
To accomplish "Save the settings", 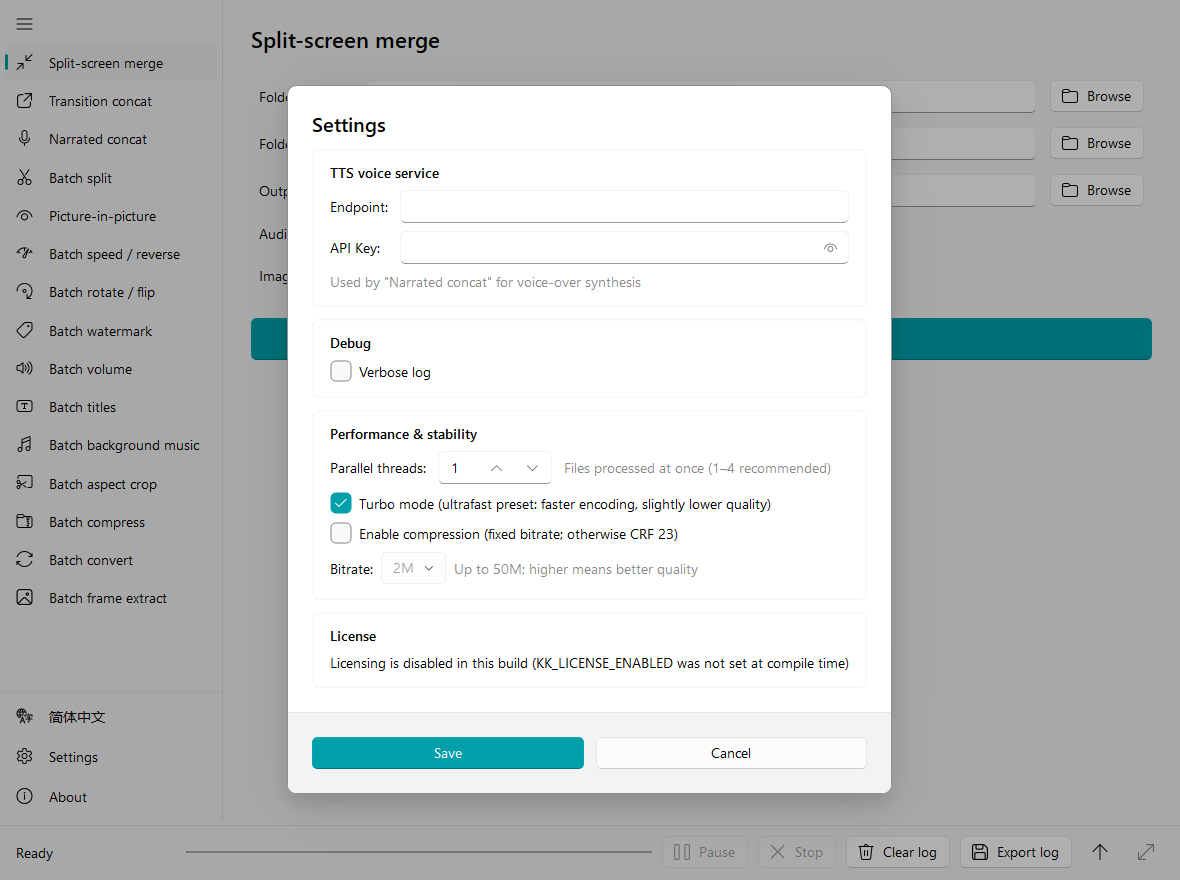I will [x=448, y=753].
